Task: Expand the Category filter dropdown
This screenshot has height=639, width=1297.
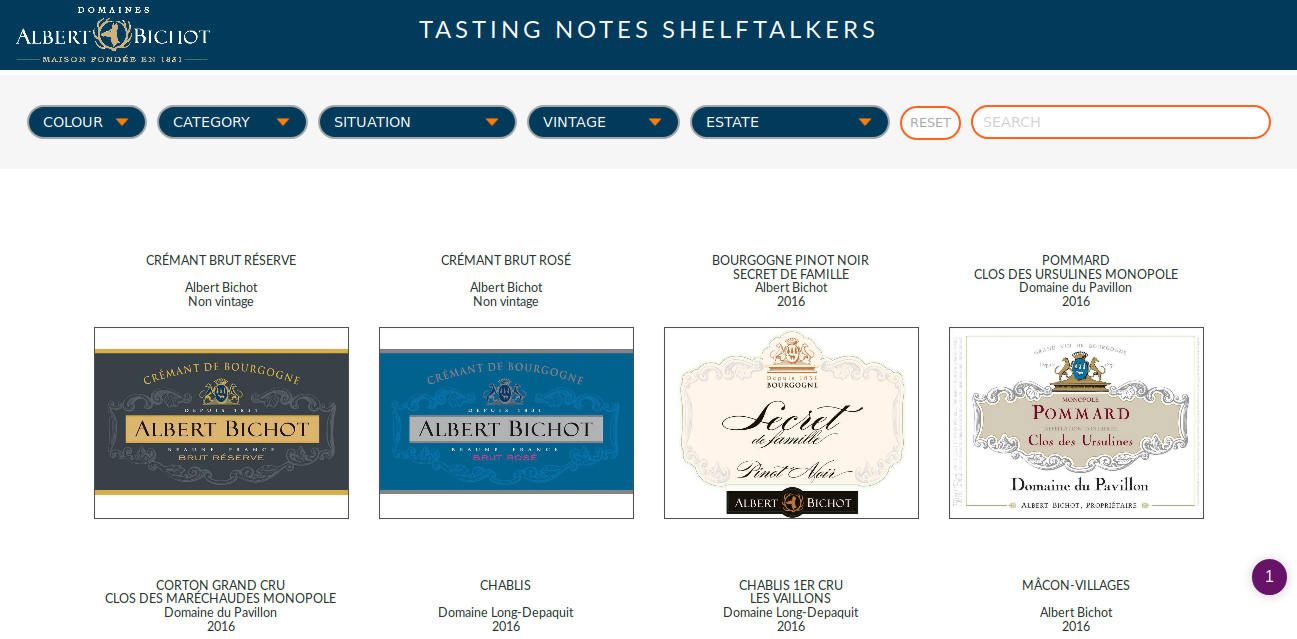Action: (232, 122)
